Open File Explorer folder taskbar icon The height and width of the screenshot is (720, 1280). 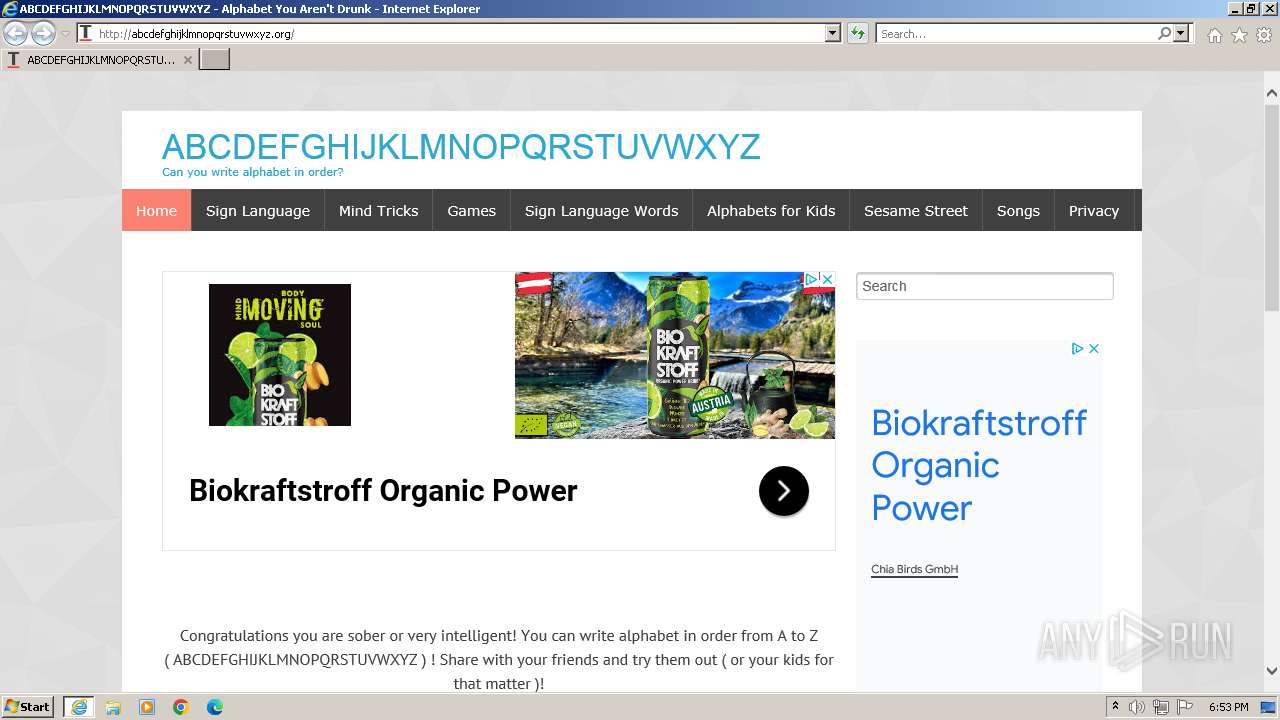click(x=113, y=707)
